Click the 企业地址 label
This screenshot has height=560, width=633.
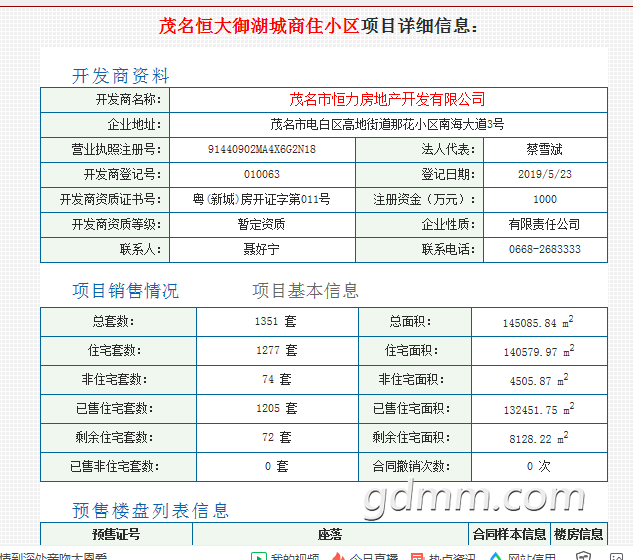[134, 124]
